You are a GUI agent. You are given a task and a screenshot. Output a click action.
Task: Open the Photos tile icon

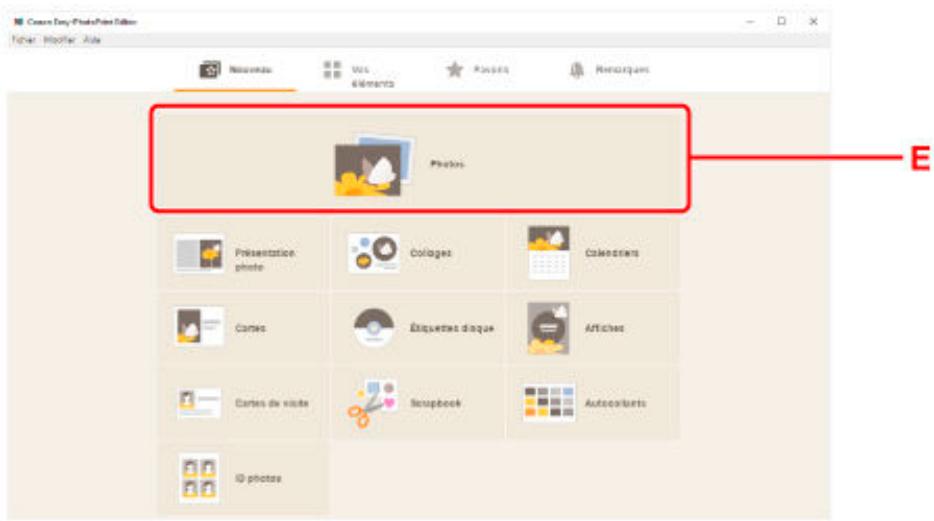coord(368,166)
